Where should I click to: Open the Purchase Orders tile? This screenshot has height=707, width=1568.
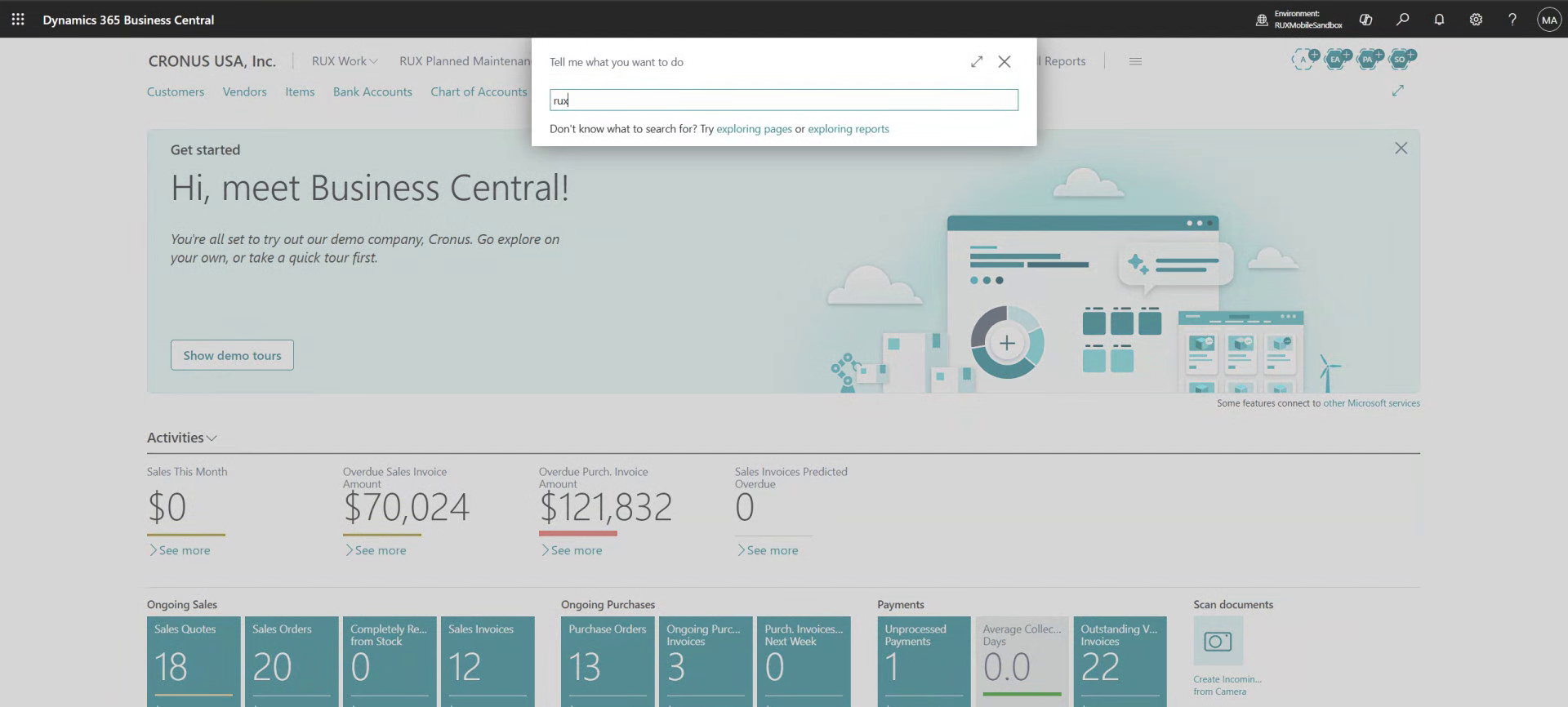point(608,661)
